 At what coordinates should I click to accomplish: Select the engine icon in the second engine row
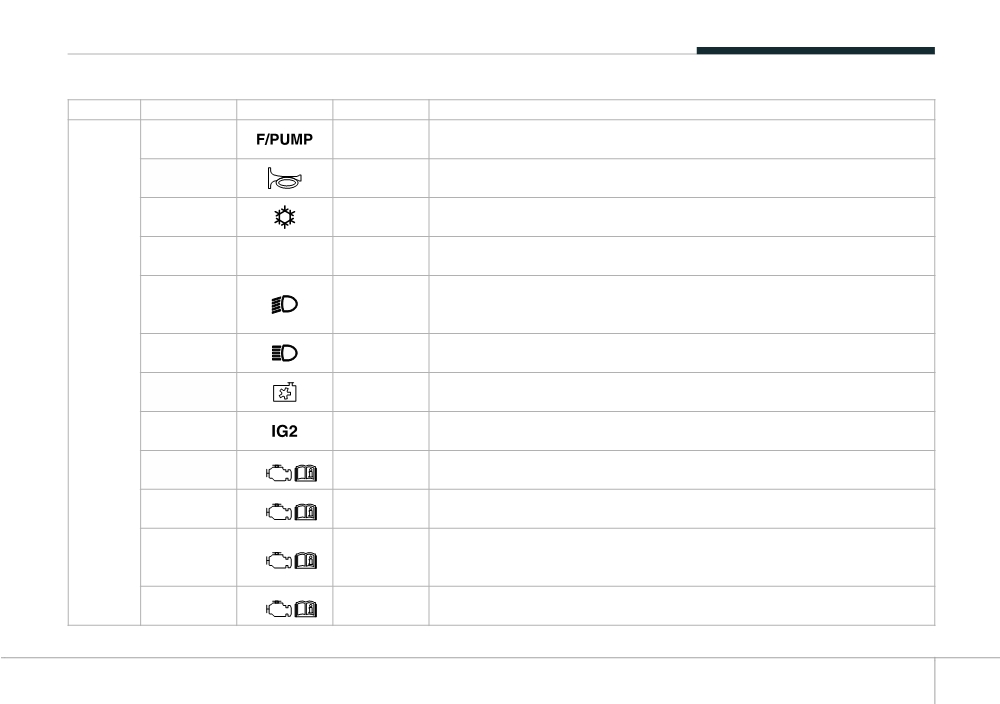point(279,512)
